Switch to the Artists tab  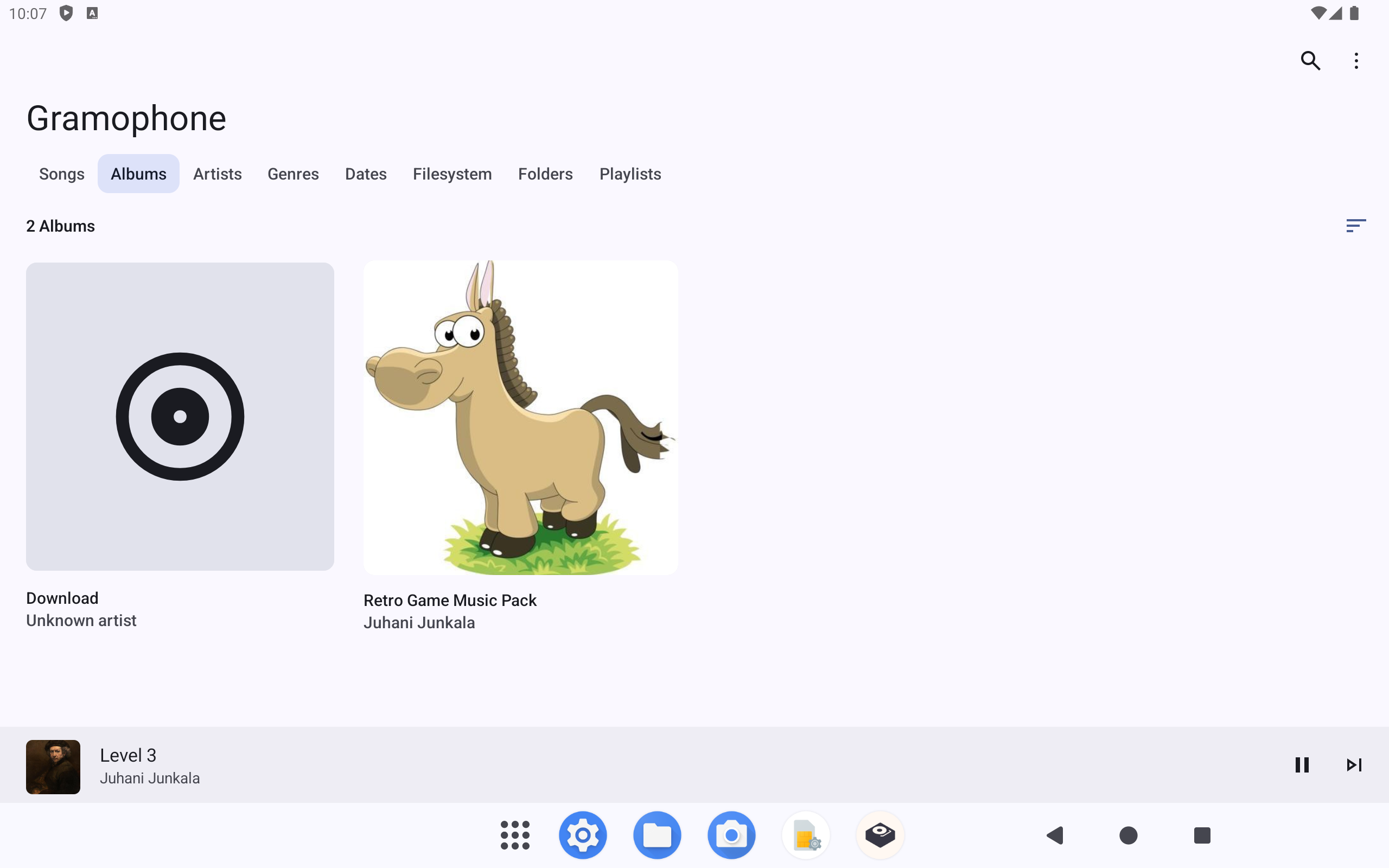tap(217, 174)
